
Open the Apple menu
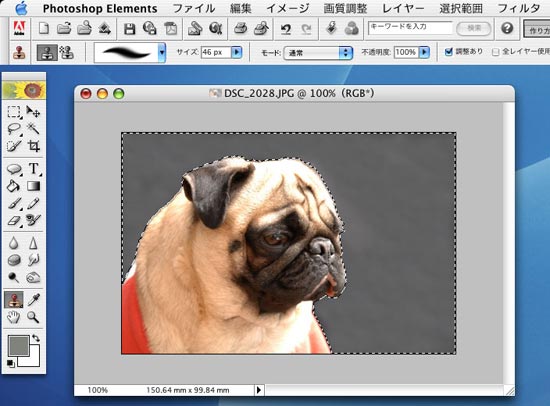21,8
